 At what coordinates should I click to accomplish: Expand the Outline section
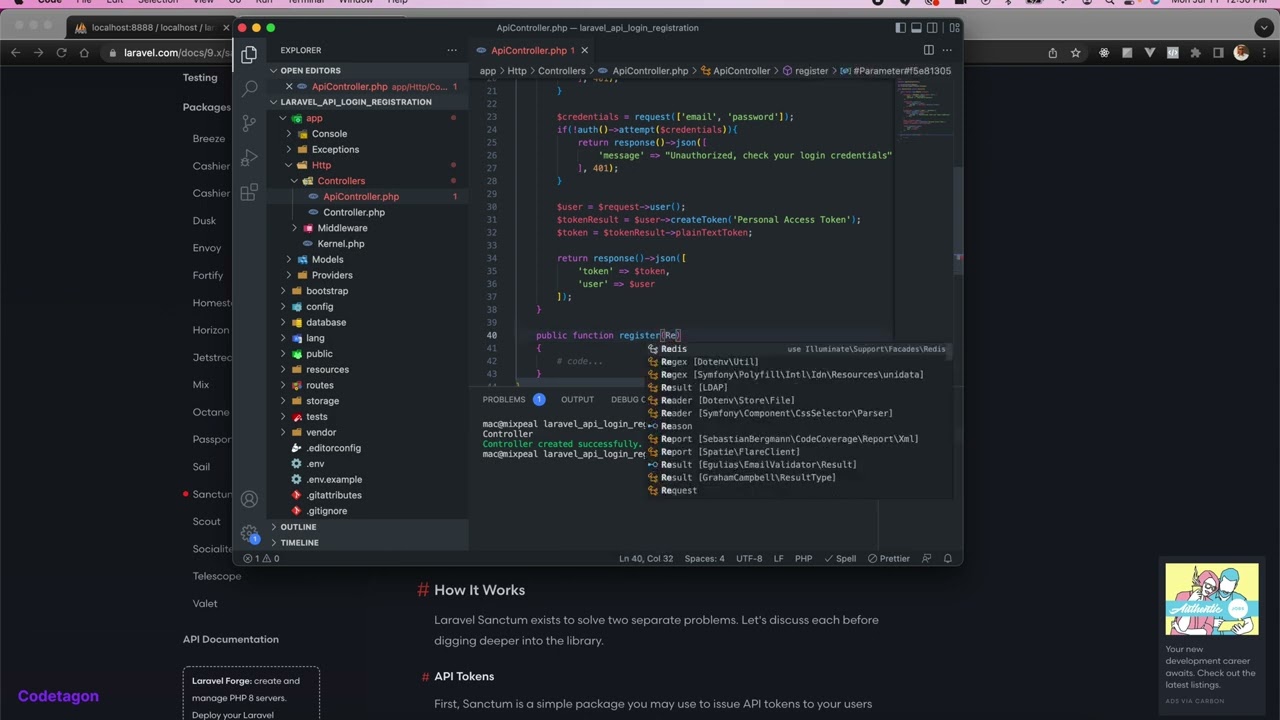pyautogui.click(x=298, y=527)
